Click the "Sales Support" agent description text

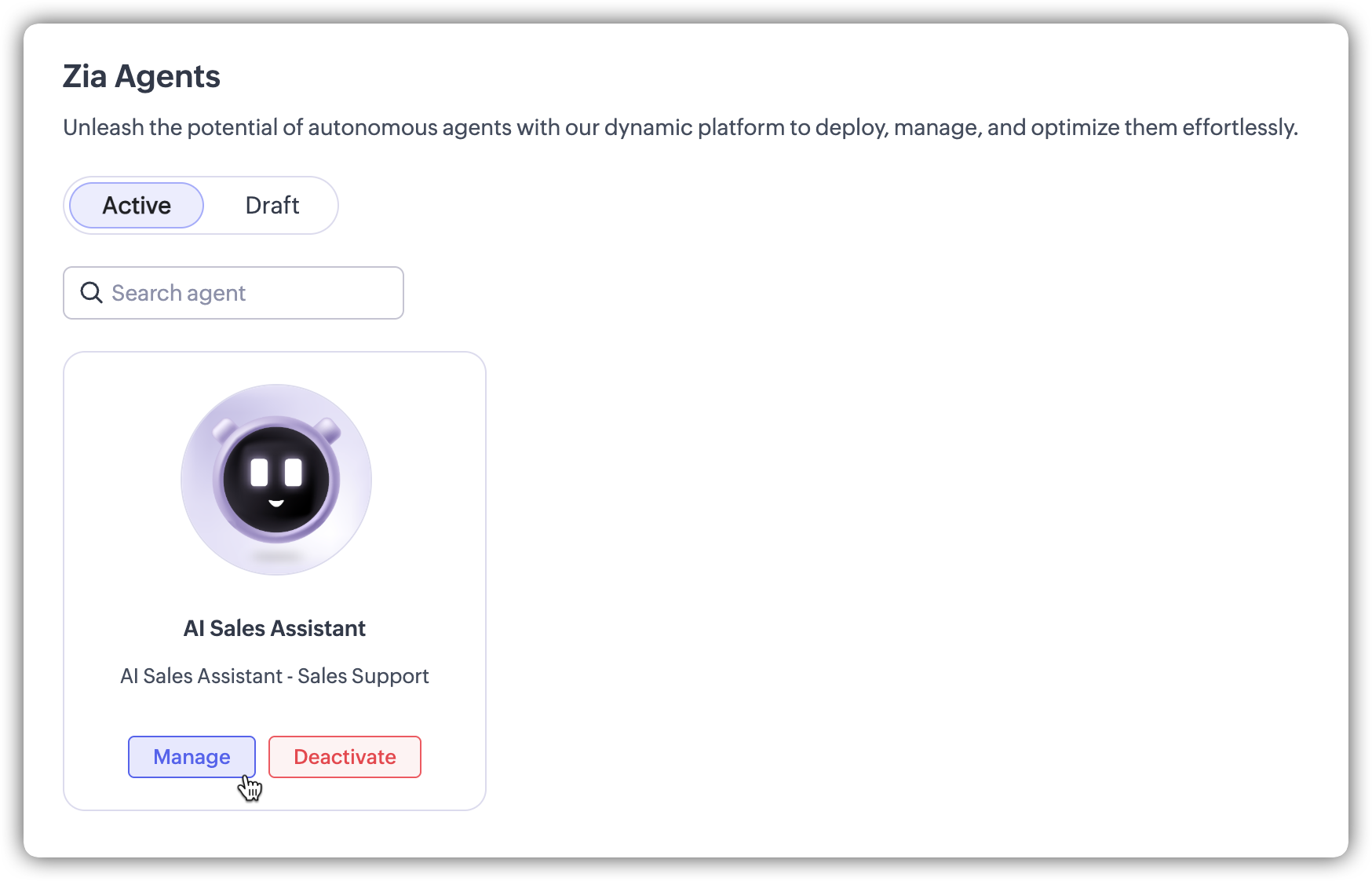363,676
